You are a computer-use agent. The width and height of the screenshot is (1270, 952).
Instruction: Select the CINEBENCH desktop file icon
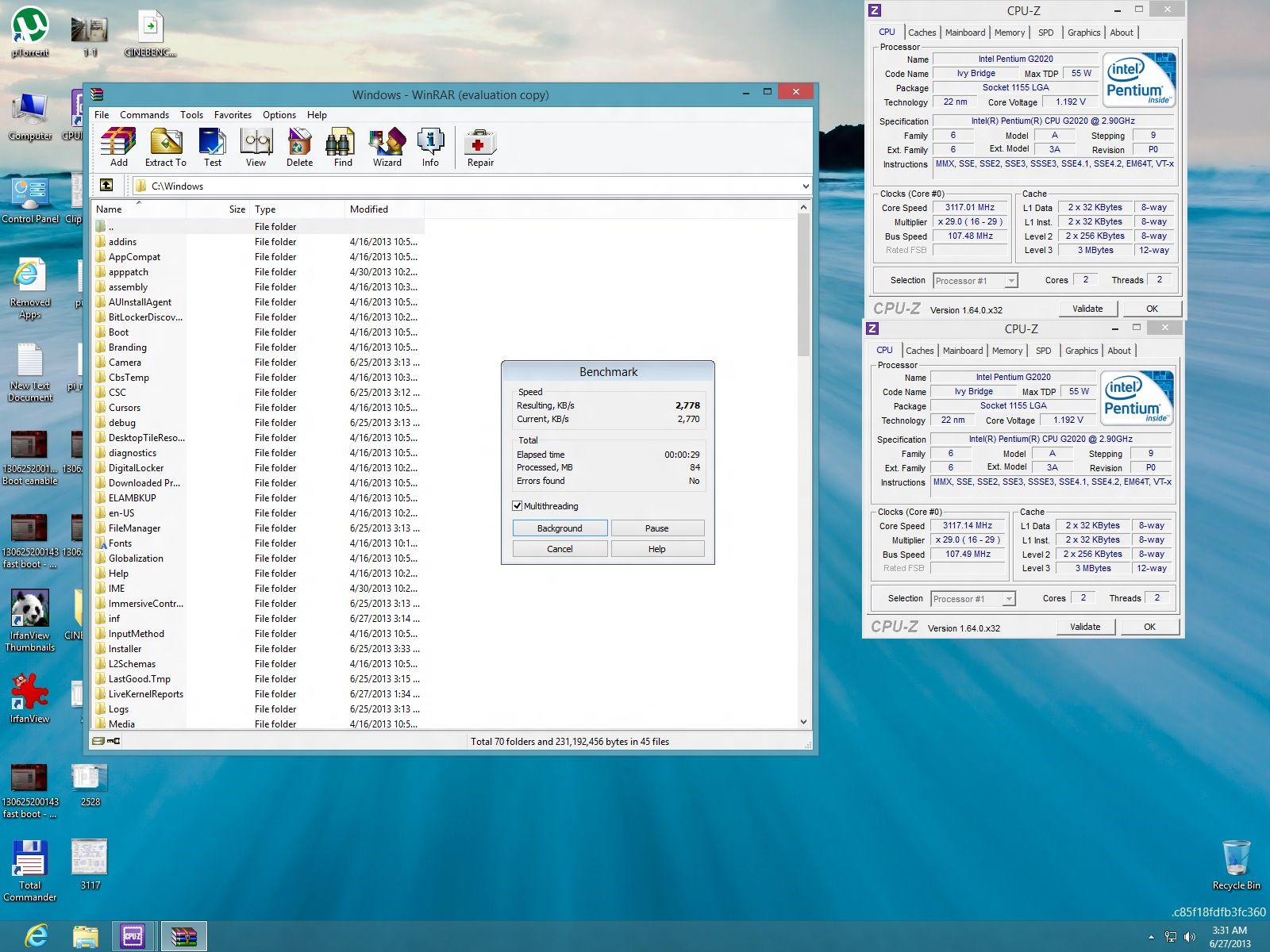pos(150,33)
